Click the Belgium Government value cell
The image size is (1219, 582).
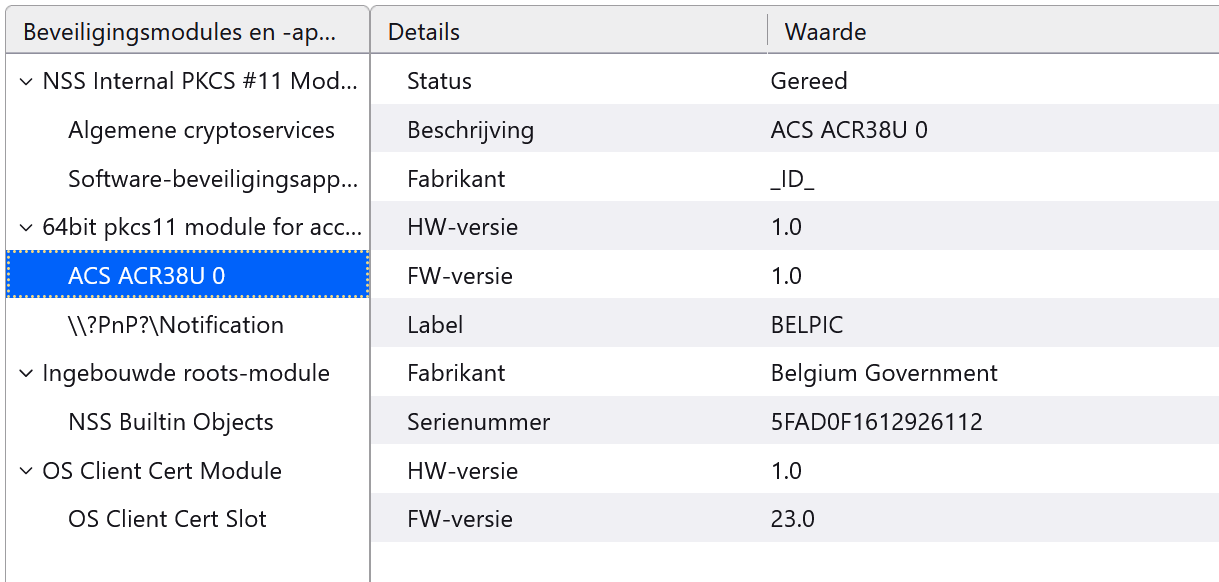(884, 374)
